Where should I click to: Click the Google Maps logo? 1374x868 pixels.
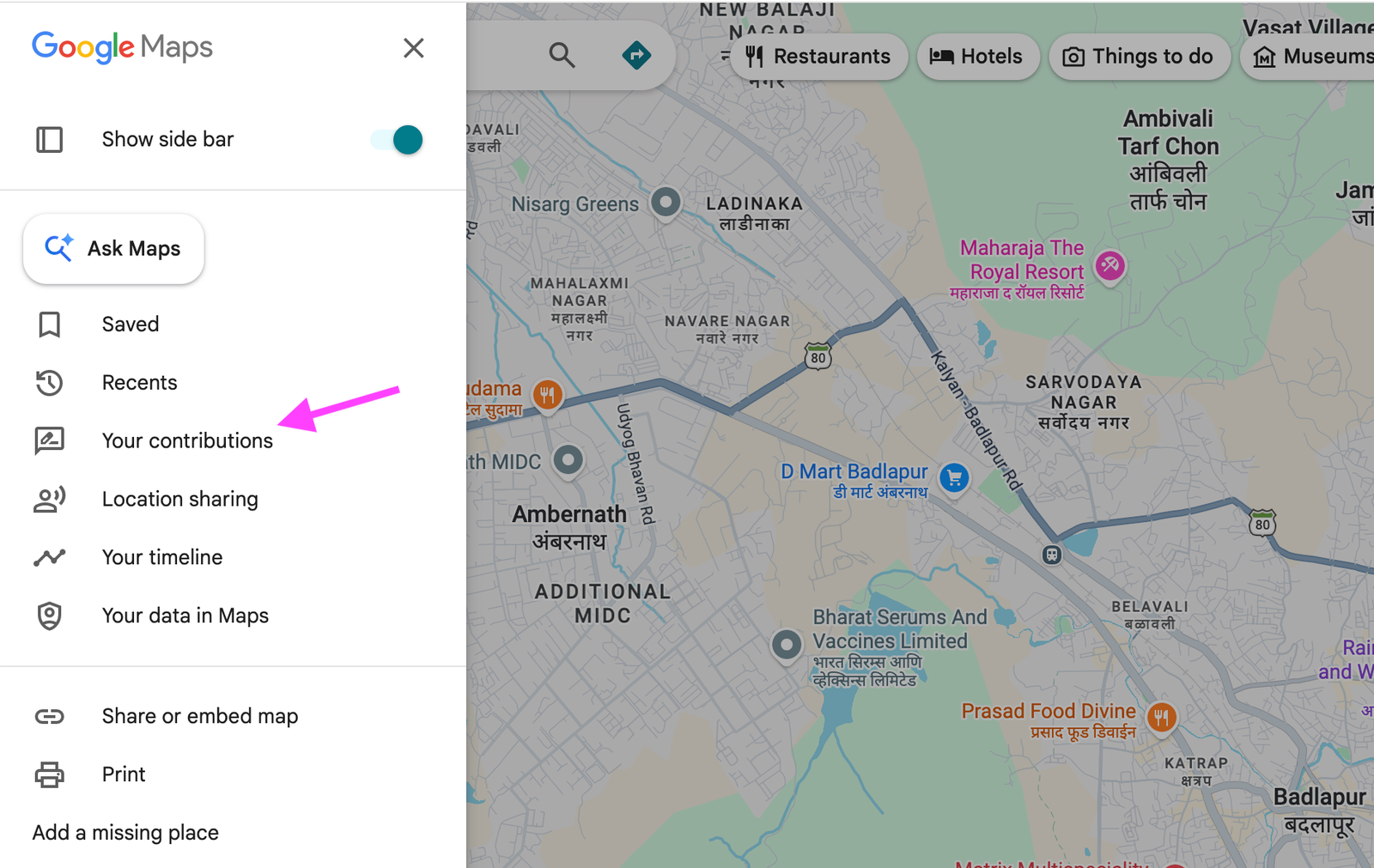click(x=123, y=47)
